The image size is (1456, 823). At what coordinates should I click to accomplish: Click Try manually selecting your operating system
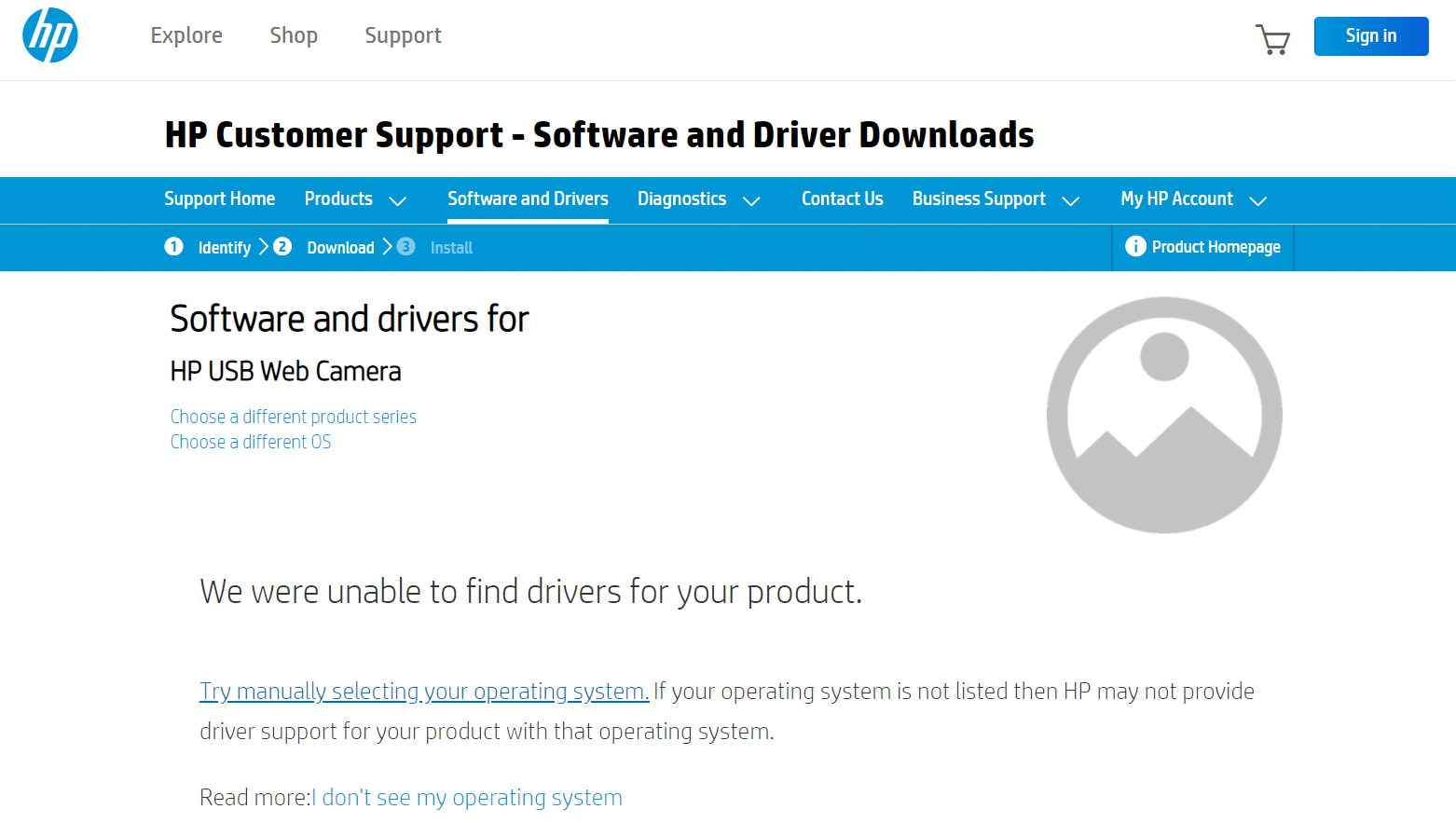424,692
